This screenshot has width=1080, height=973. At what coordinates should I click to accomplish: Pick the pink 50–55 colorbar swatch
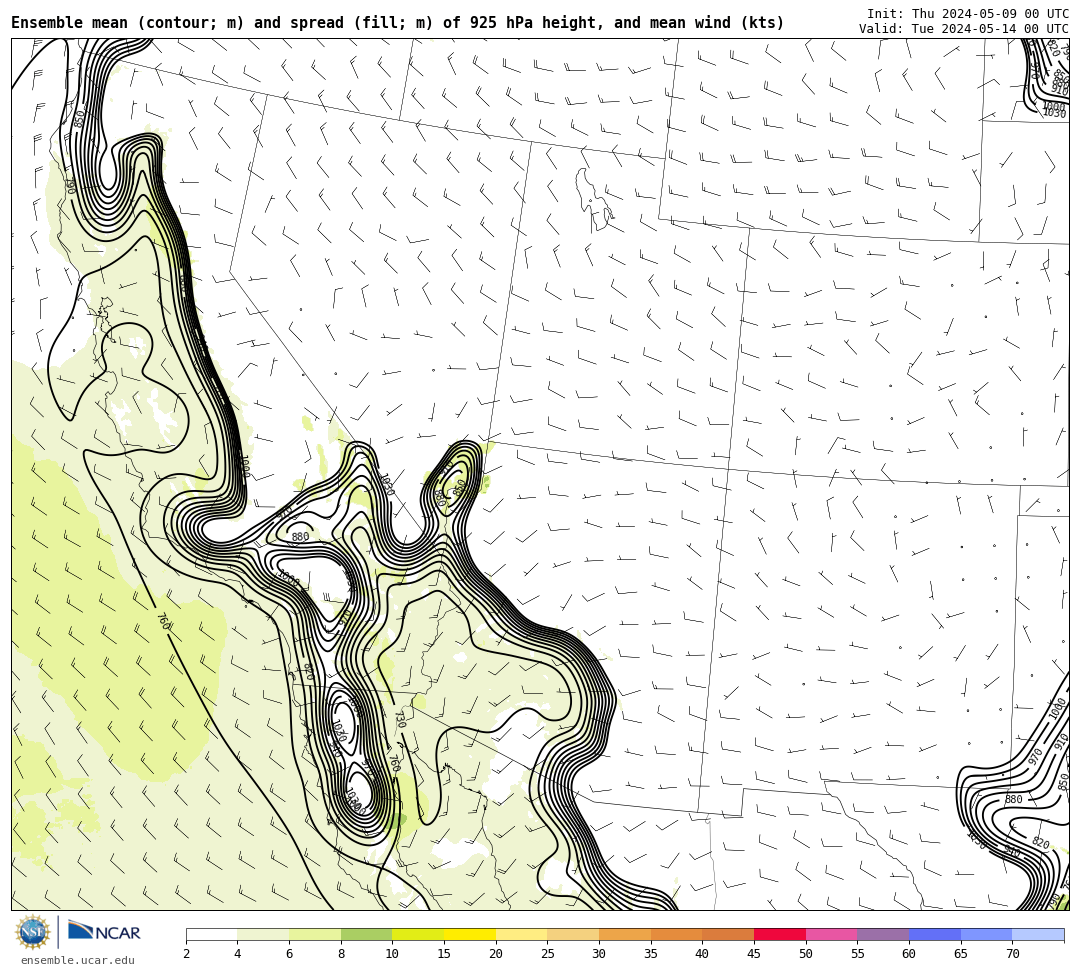pos(831,934)
